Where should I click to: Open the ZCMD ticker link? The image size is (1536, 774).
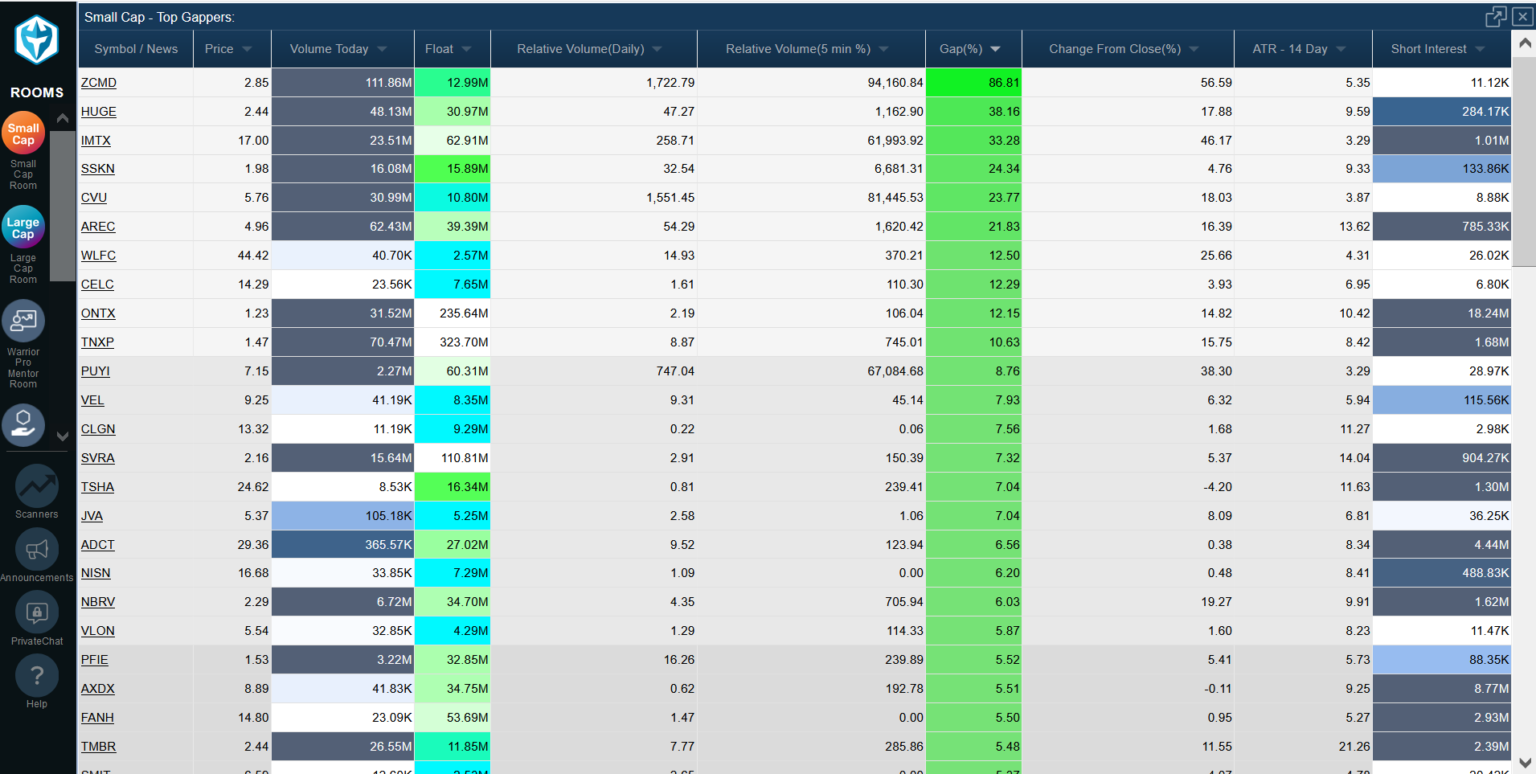pos(98,82)
